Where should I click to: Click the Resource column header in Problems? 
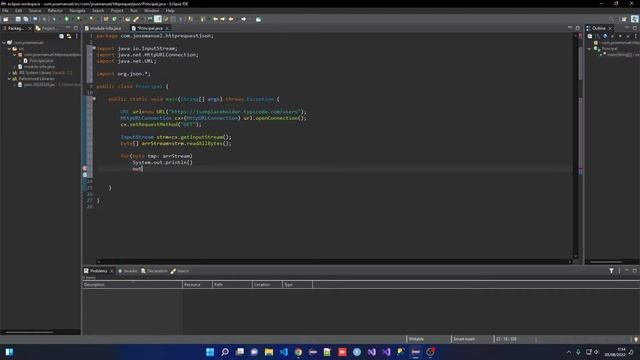point(197,284)
